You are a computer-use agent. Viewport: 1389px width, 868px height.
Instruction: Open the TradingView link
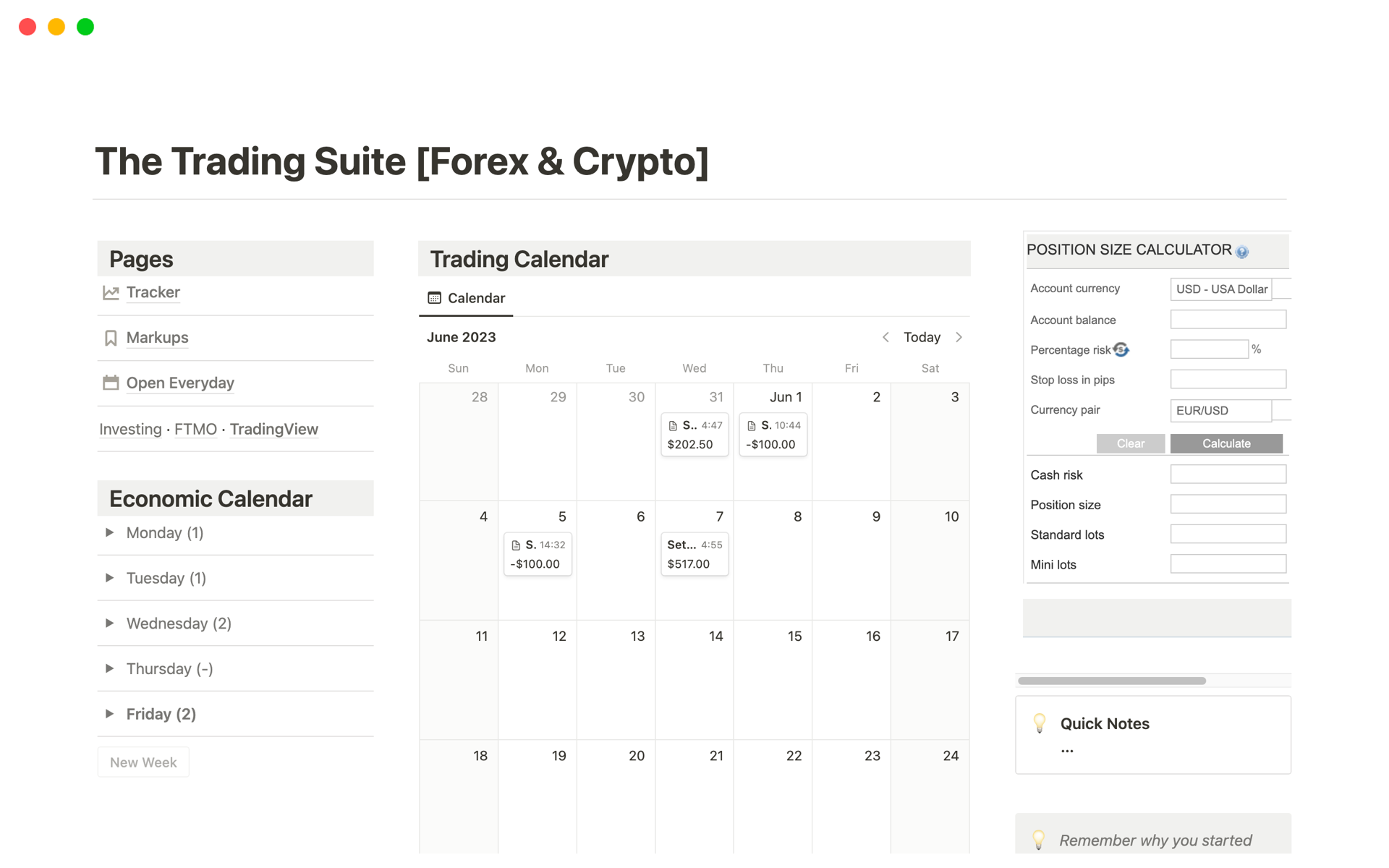pyautogui.click(x=273, y=429)
